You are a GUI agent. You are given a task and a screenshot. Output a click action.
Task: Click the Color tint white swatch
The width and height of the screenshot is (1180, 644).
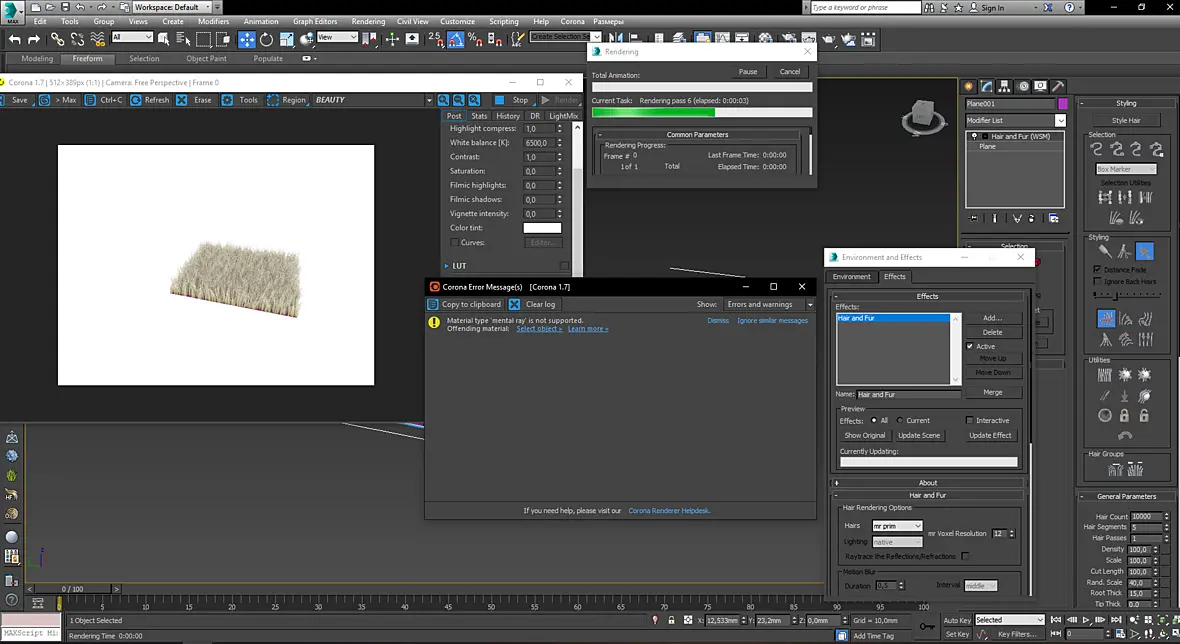[542, 228]
